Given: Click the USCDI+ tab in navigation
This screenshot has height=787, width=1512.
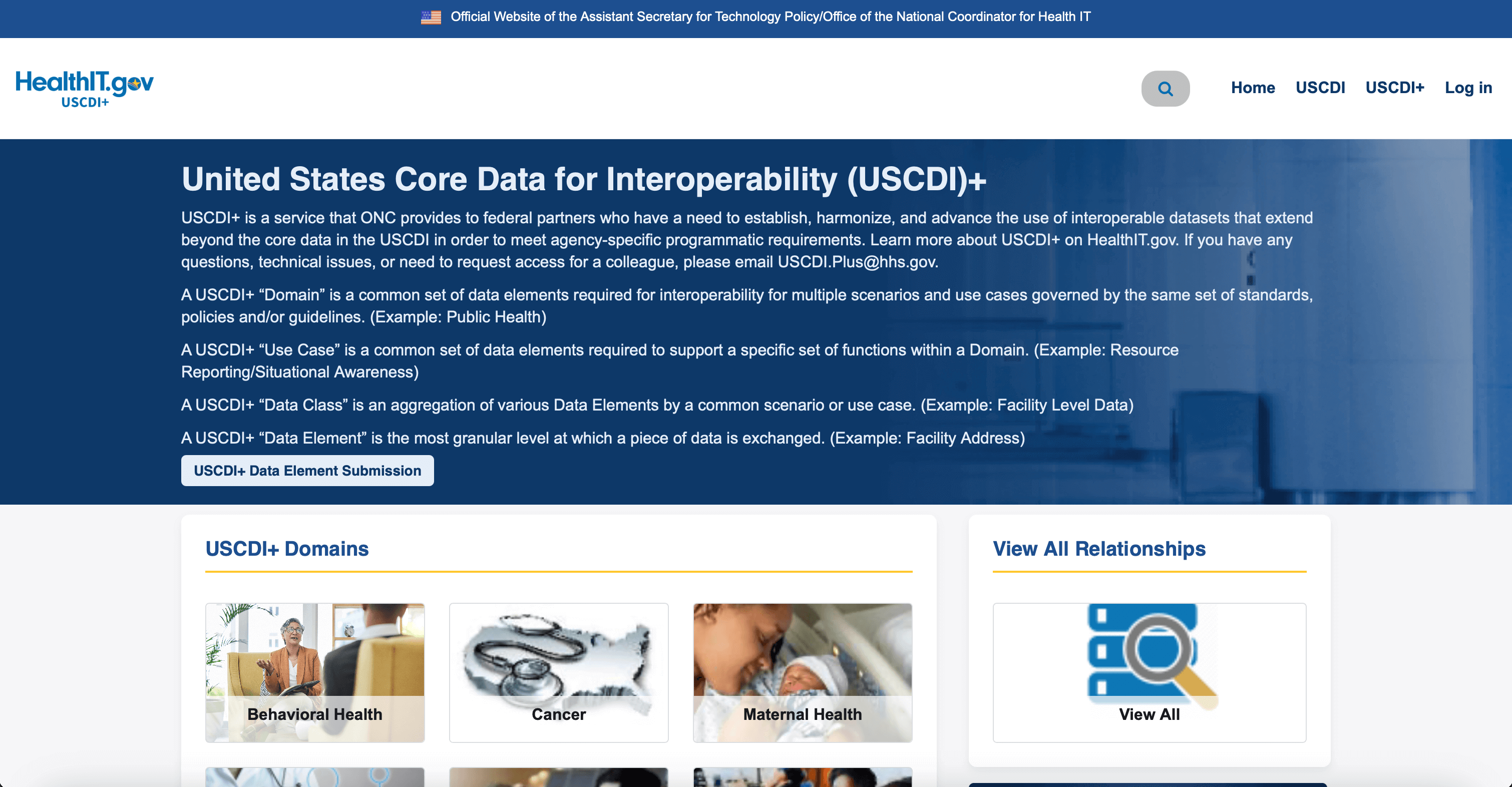Looking at the screenshot, I should coord(1395,88).
